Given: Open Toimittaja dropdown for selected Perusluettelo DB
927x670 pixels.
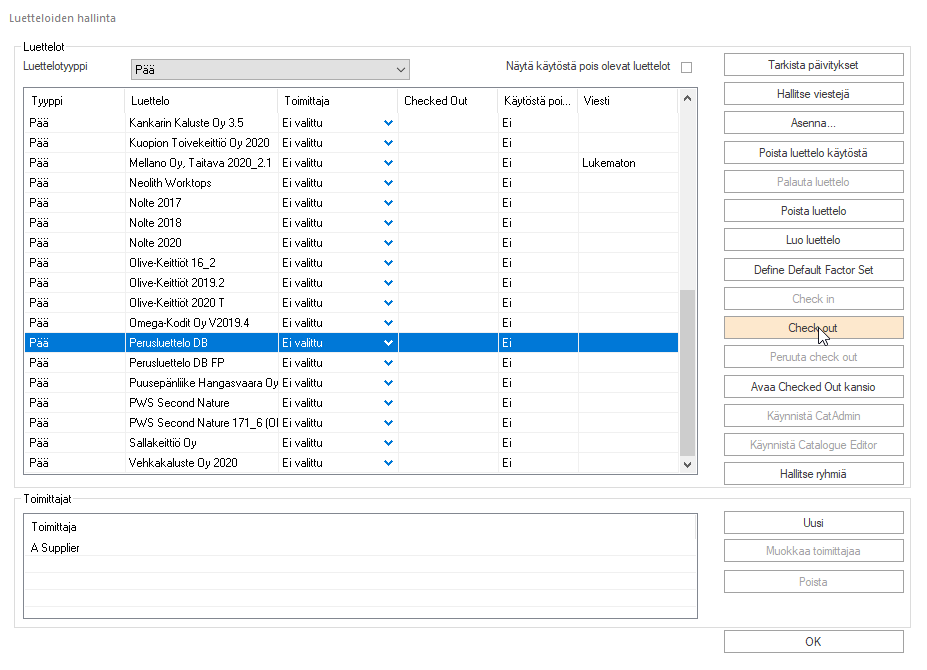Looking at the screenshot, I should click(388, 343).
